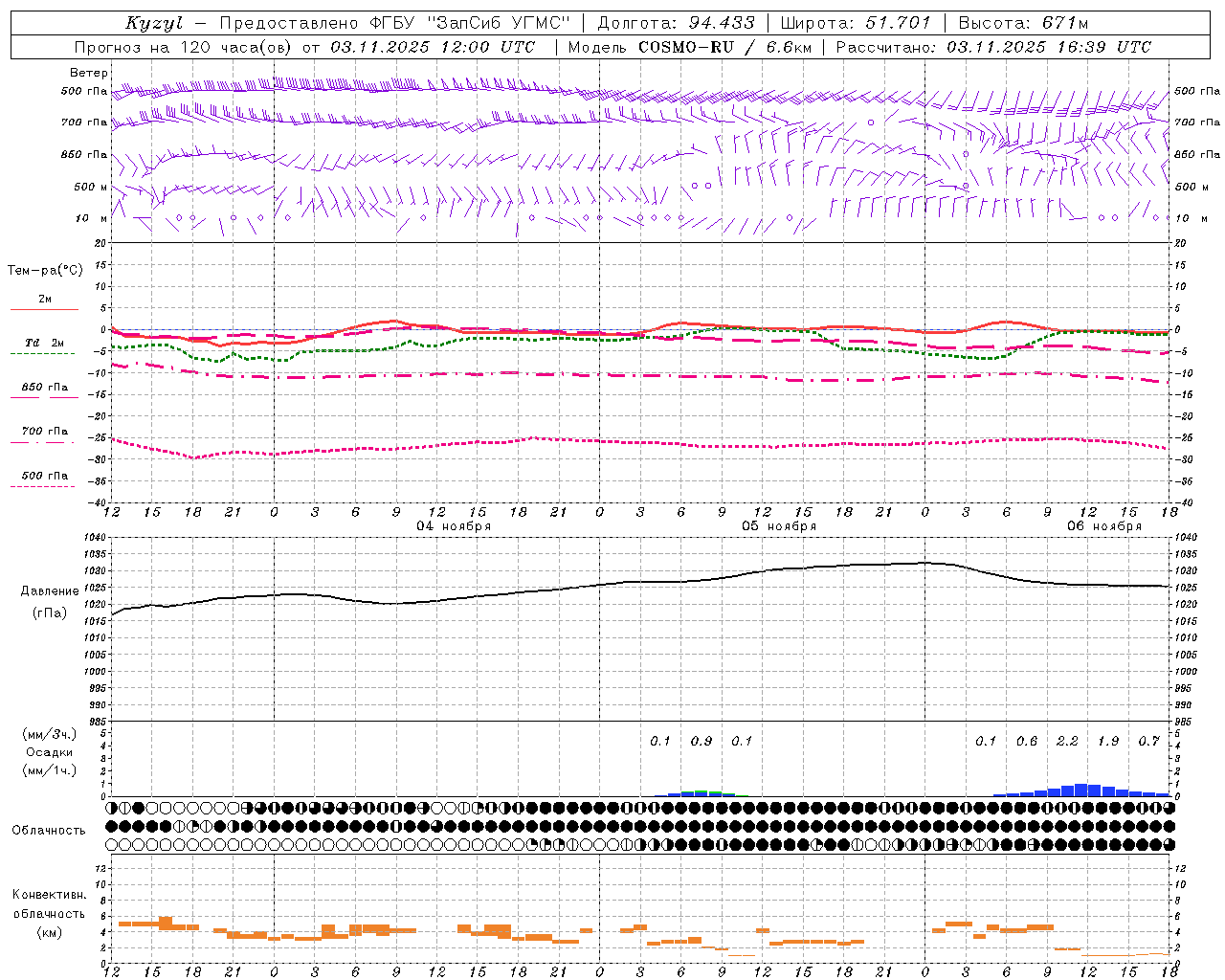
Task: Click the (км) unit label under convective cloudiness
Action: (49, 932)
